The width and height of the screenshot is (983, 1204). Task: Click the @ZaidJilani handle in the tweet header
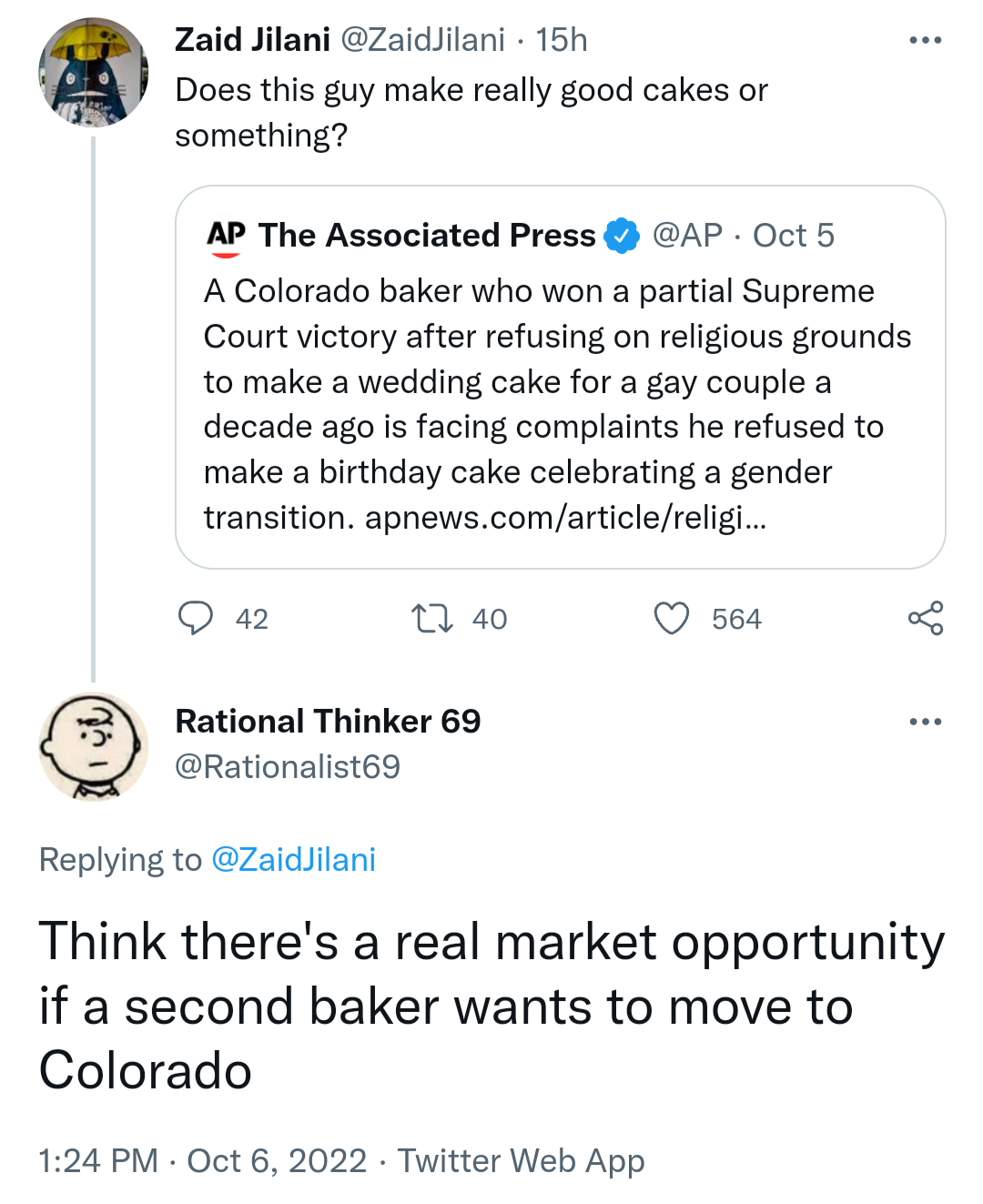[x=422, y=40]
